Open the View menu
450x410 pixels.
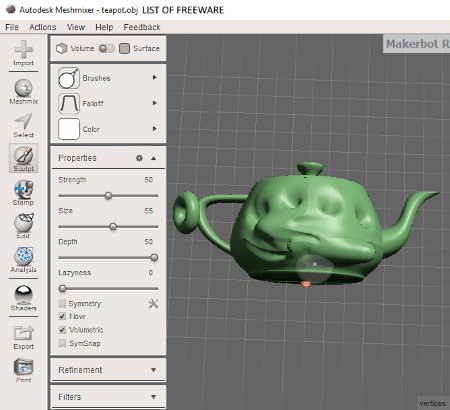click(76, 27)
